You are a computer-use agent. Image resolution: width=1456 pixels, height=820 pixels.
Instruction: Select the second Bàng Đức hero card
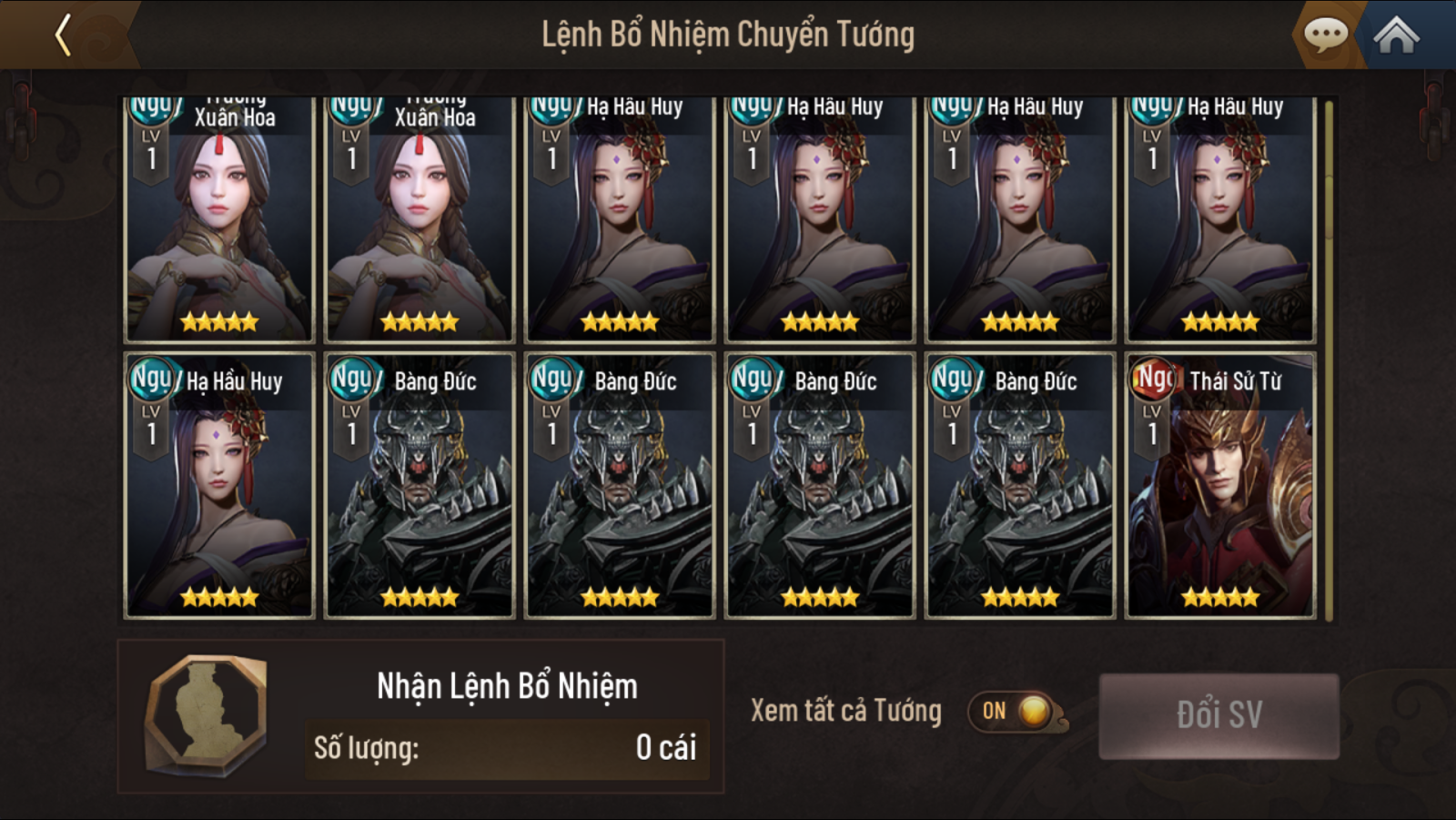pyautogui.click(x=620, y=486)
